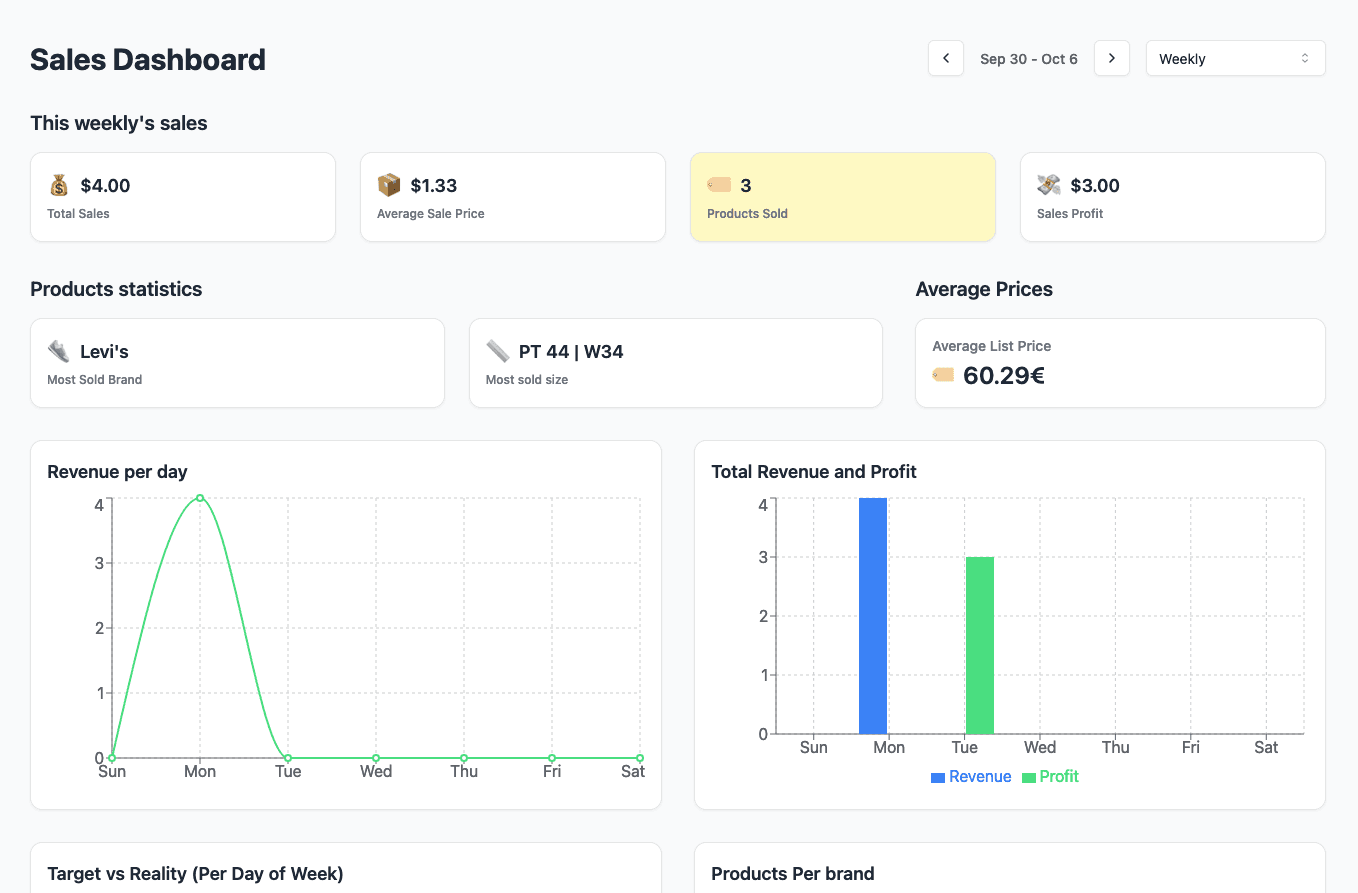1358x893 pixels.
Task: Click the Products statistics heading
Action: click(116, 289)
